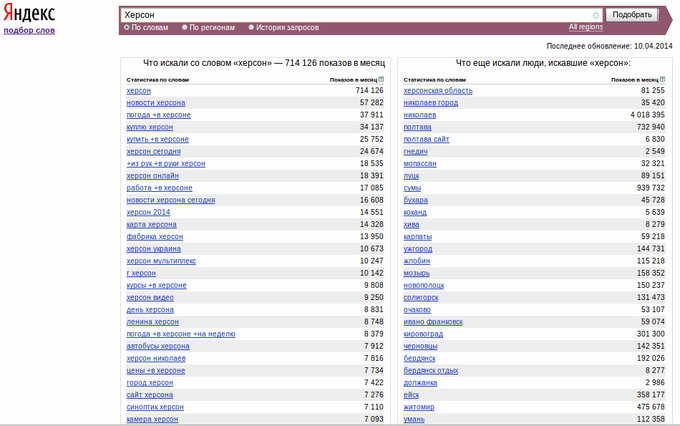This screenshot has width=680, height=426.
Task: Open the 'житомир' link
Action: 419,407
